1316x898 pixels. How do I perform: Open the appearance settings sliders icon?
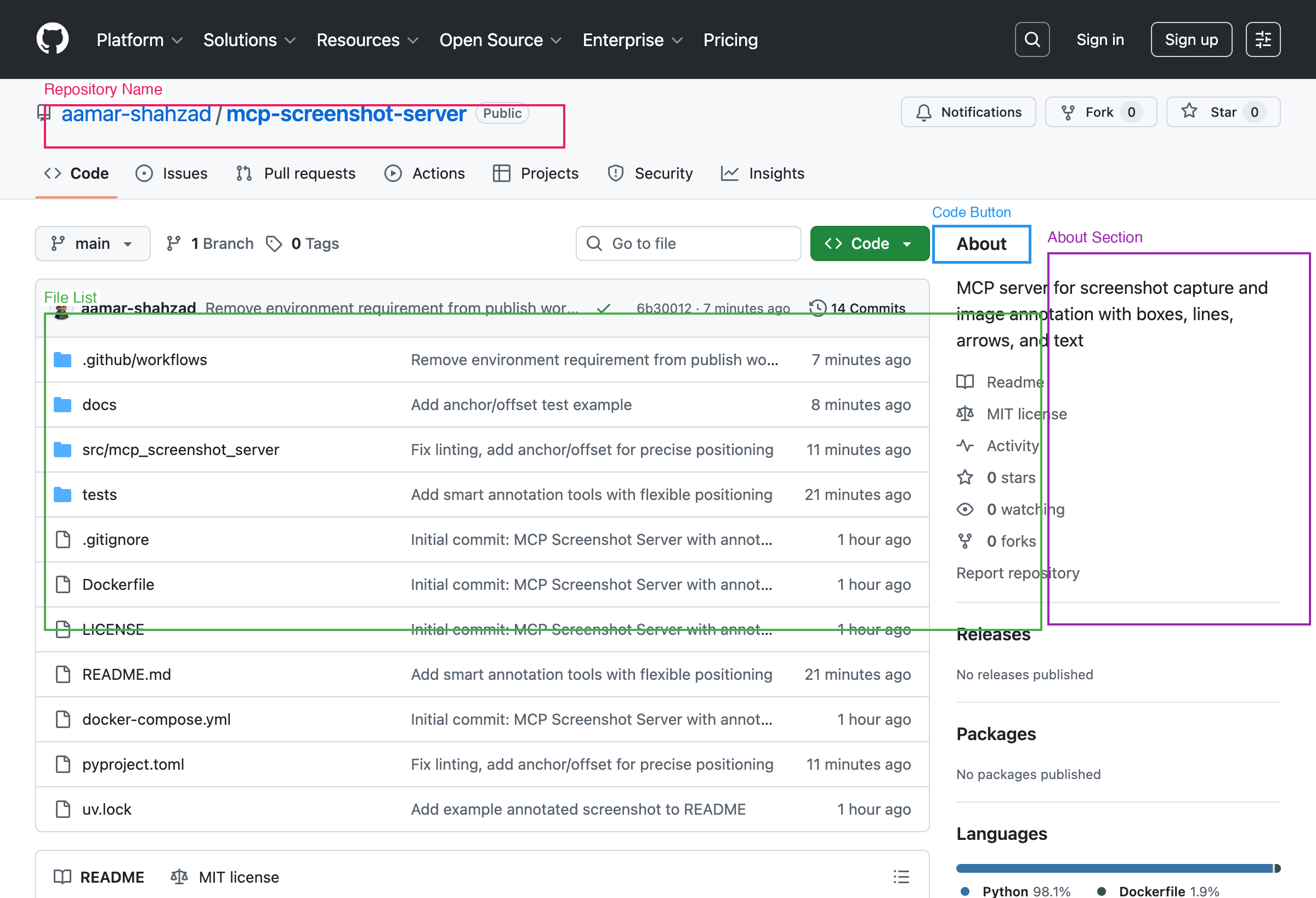(x=1263, y=39)
